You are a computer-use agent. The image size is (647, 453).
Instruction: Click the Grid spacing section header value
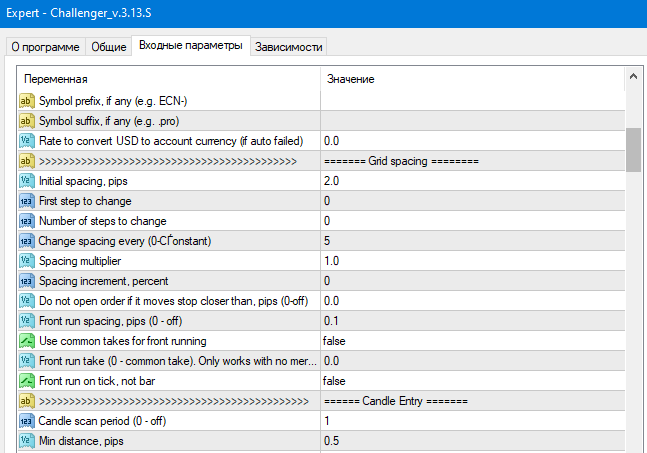tap(401, 161)
